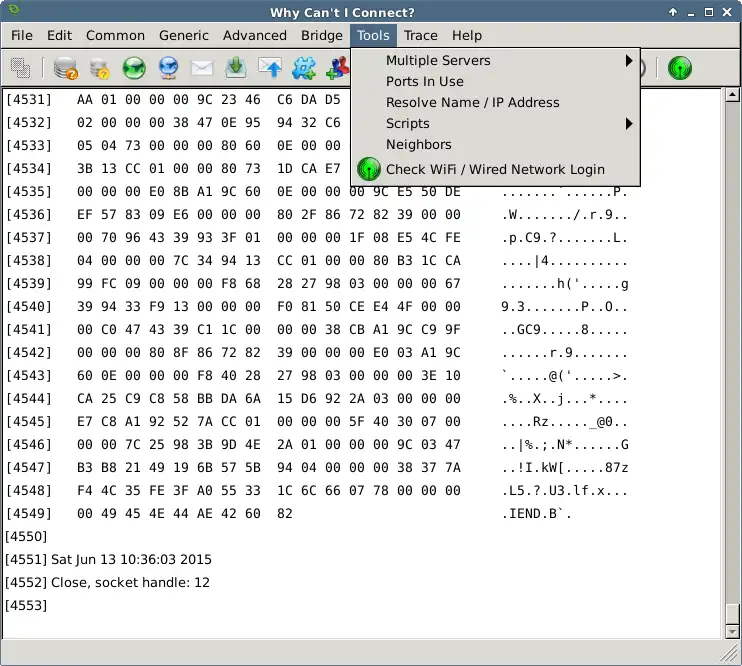Choose Ports In Use menu entry

(495, 81)
